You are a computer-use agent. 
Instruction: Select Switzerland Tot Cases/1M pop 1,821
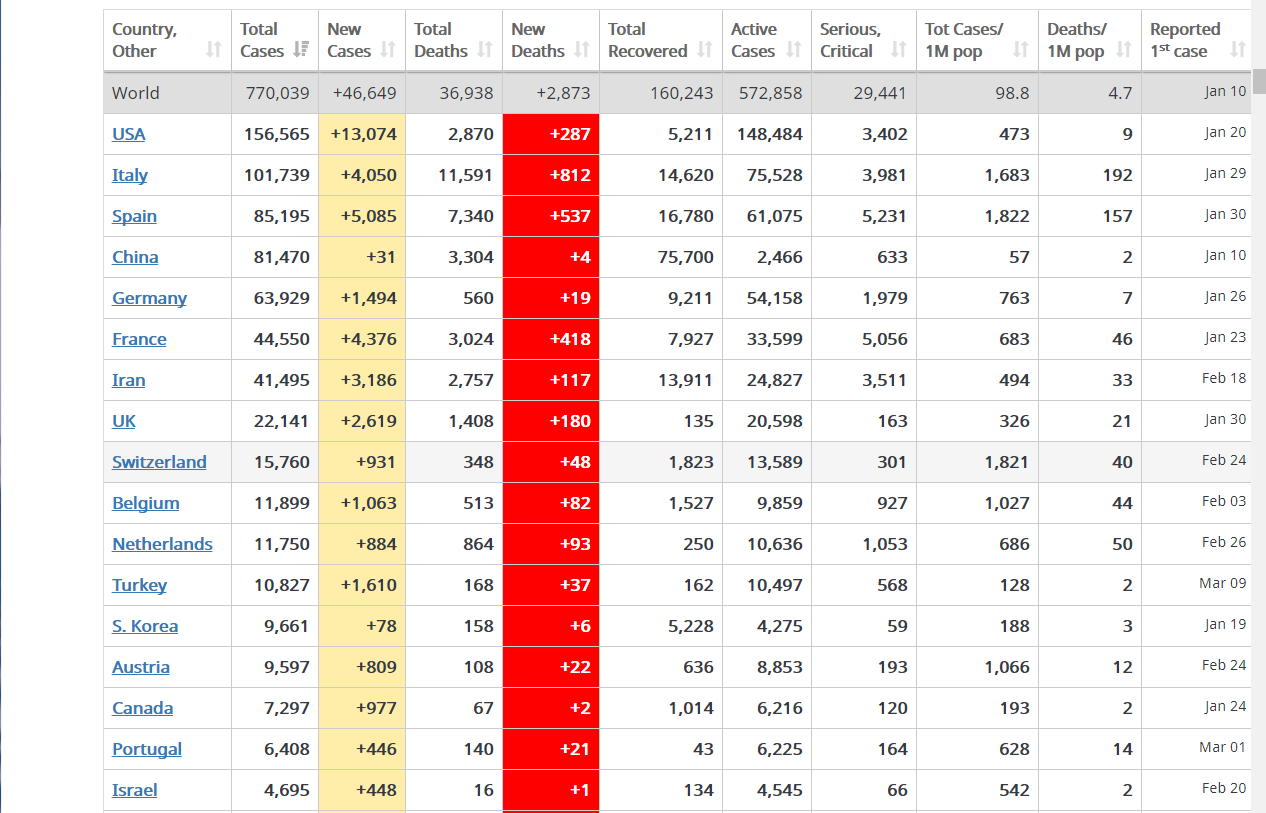click(1006, 462)
